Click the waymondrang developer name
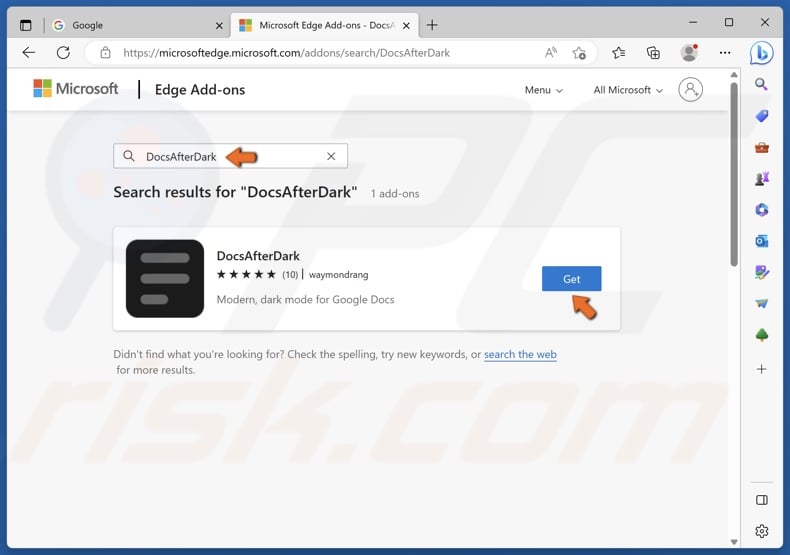This screenshot has width=790, height=555. click(339, 275)
